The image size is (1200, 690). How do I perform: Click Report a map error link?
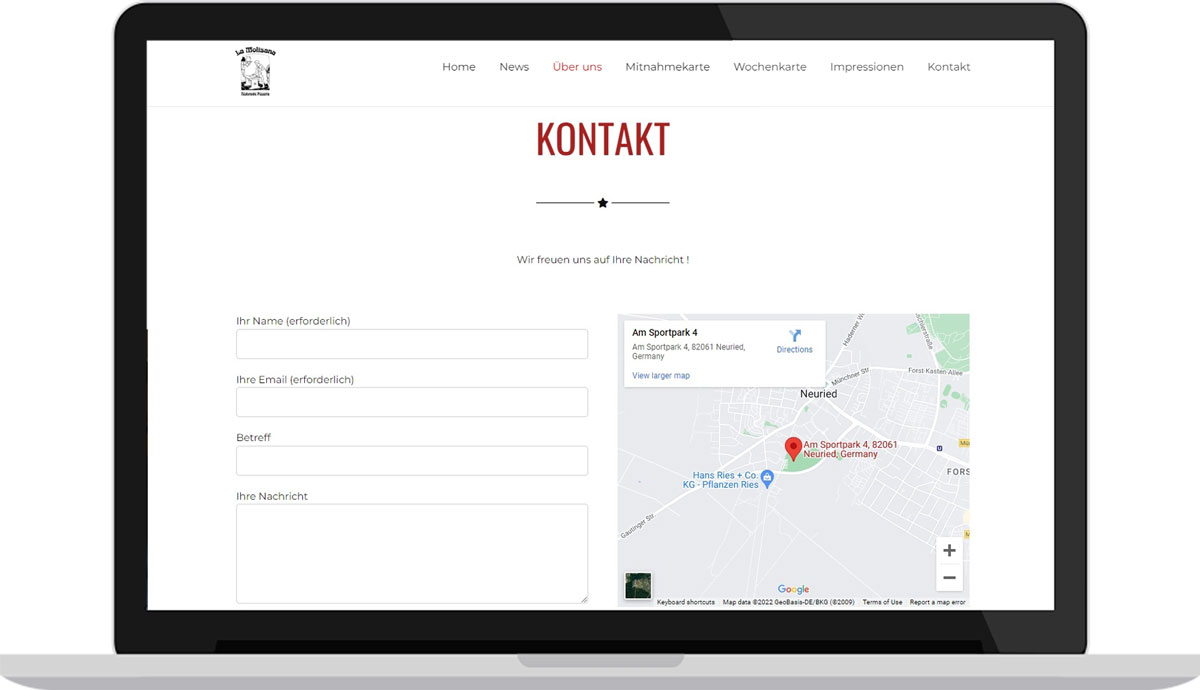pos(937,602)
